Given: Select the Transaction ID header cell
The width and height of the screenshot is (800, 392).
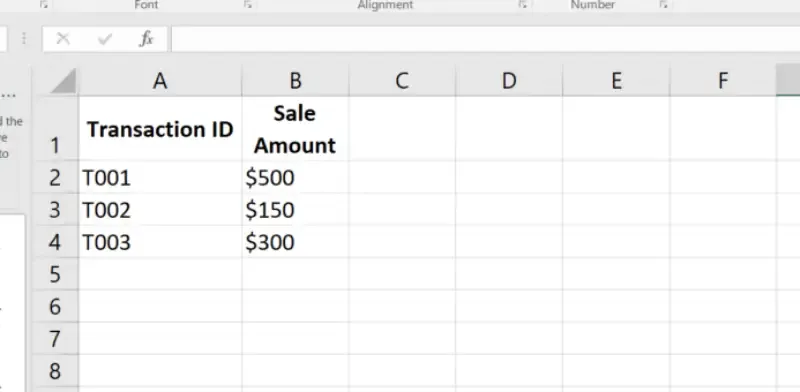Looking at the screenshot, I should tap(160, 129).
